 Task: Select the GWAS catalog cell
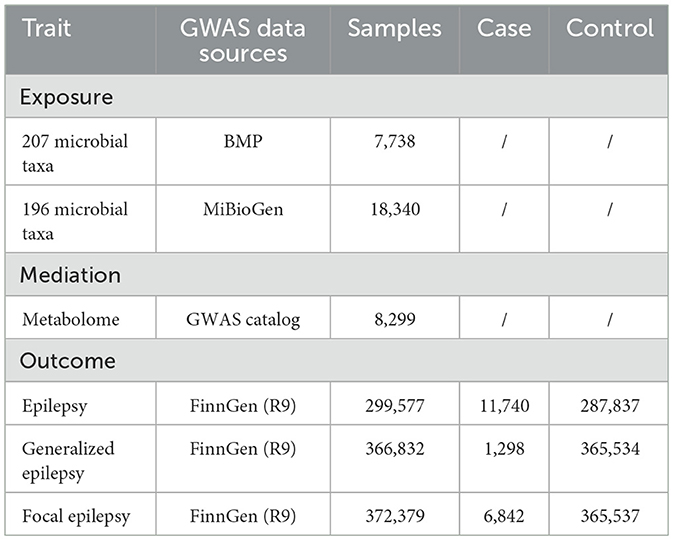pyautogui.click(x=244, y=318)
